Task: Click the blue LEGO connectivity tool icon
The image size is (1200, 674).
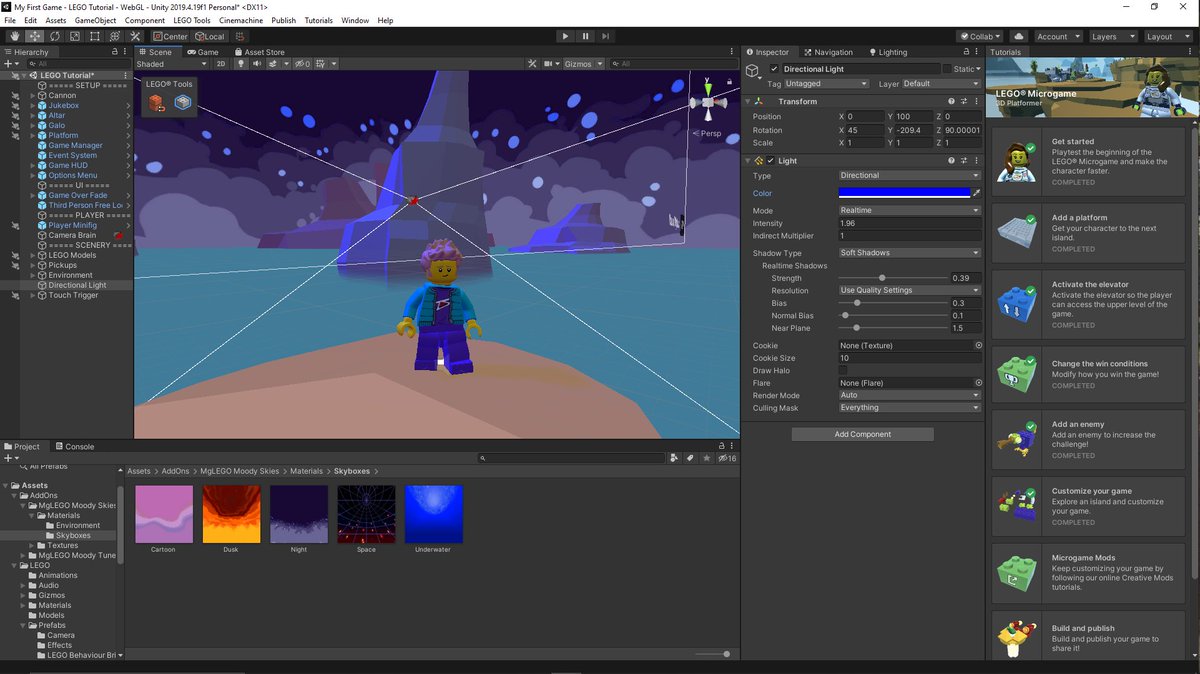Action: pyautogui.click(x=182, y=102)
